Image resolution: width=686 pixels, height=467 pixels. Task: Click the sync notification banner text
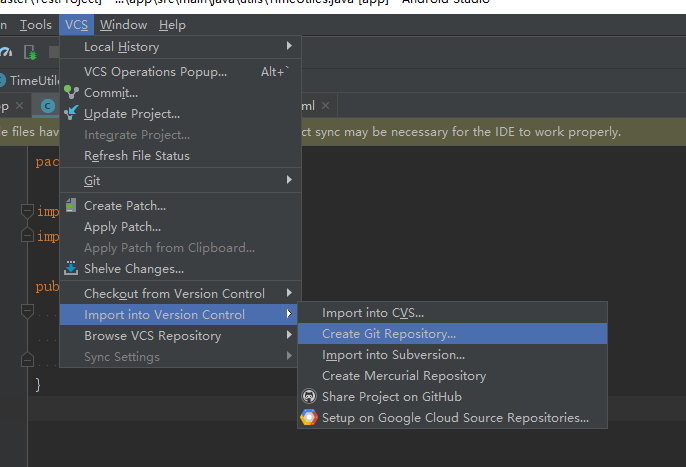coord(461,132)
